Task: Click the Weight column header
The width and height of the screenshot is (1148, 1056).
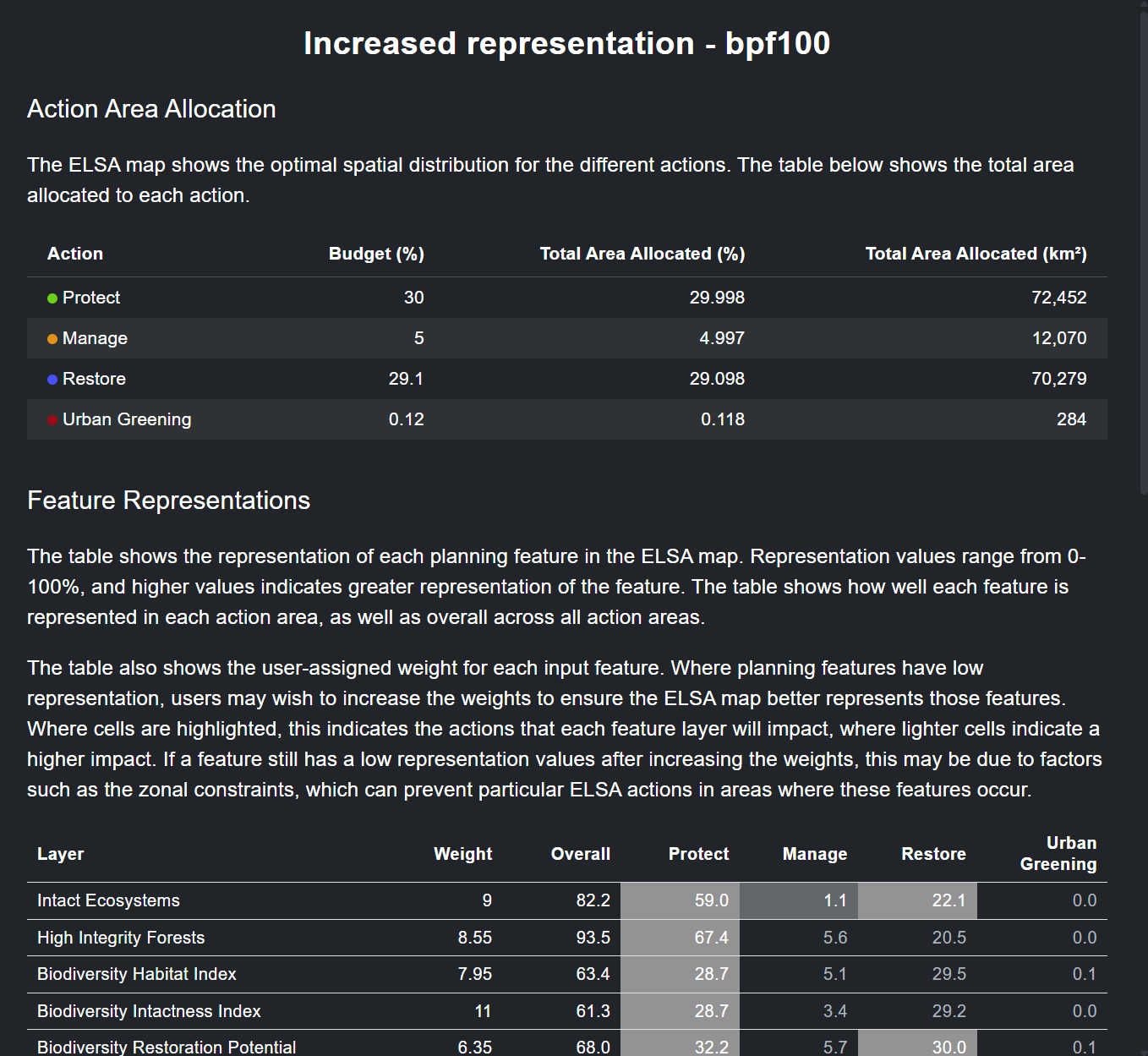Action: 462,854
